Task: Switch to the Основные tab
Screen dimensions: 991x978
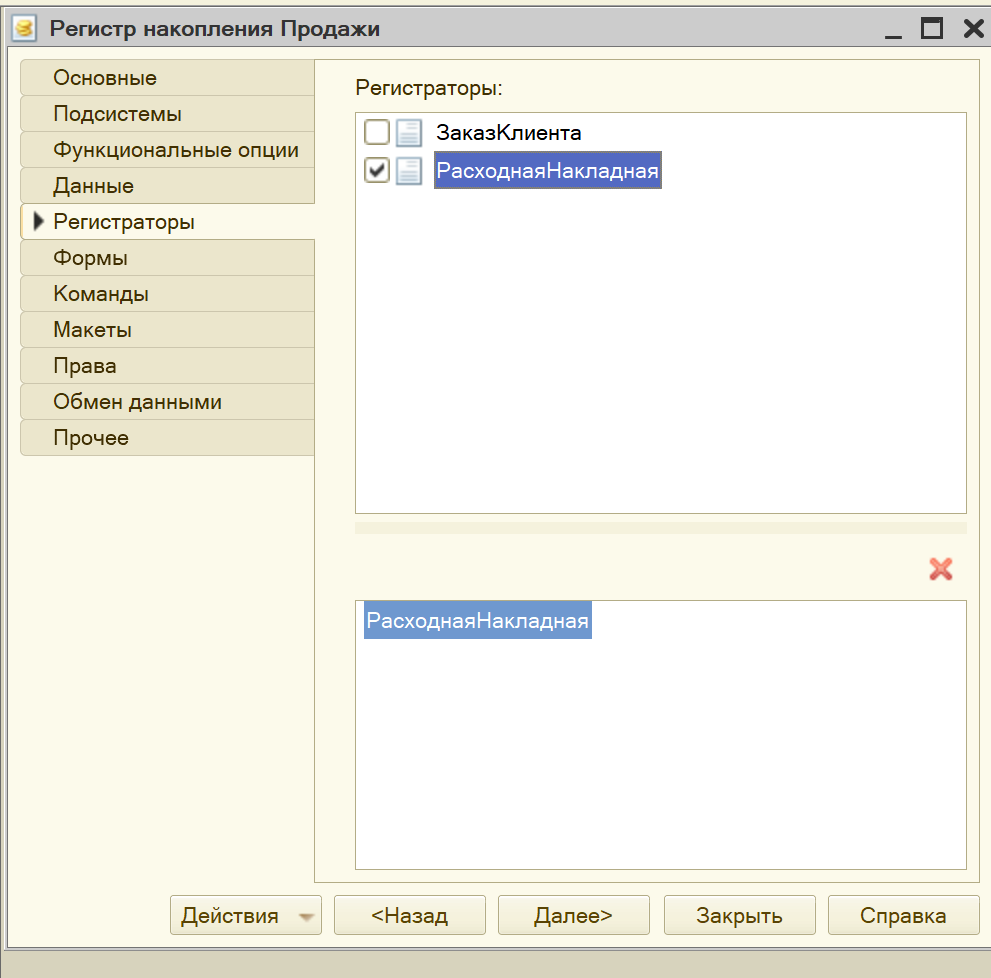Action: [167, 78]
